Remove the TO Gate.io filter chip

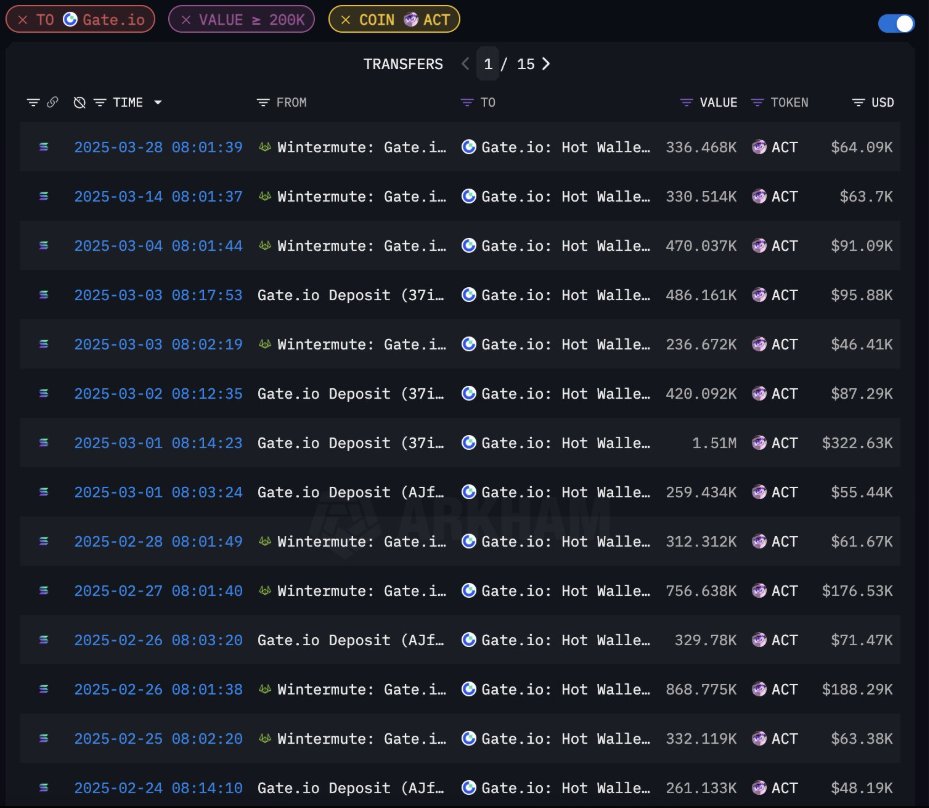tap(23, 20)
